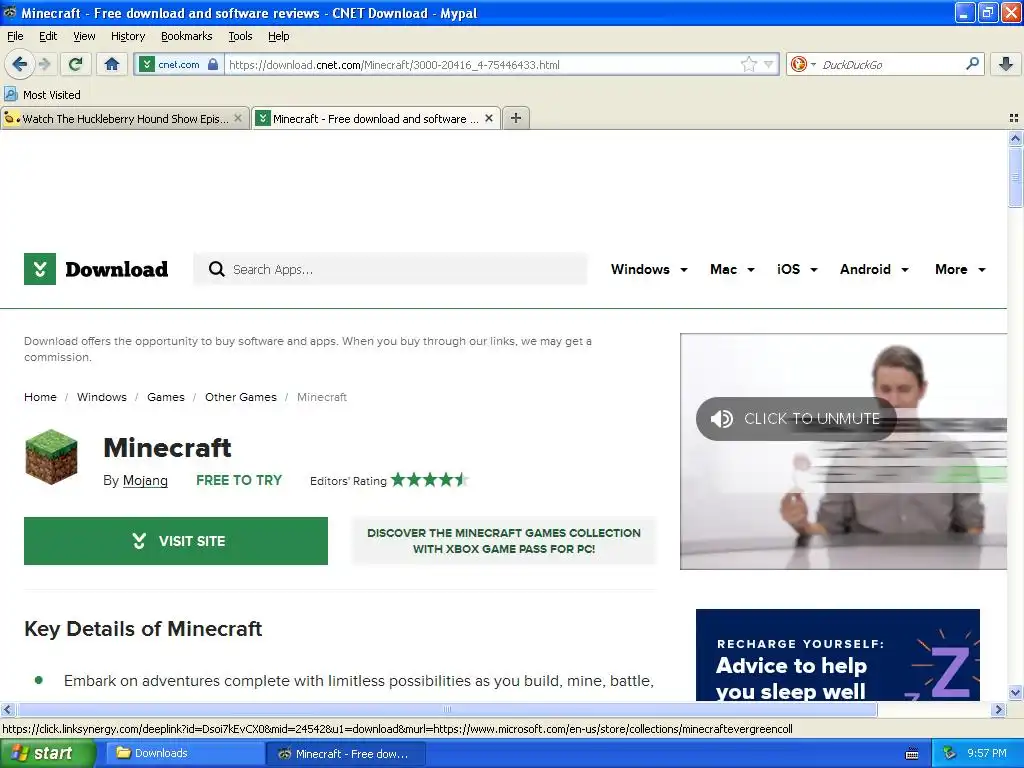The width and height of the screenshot is (1024, 768).
Task: Open the History menu
Action: tap(128, 36)
